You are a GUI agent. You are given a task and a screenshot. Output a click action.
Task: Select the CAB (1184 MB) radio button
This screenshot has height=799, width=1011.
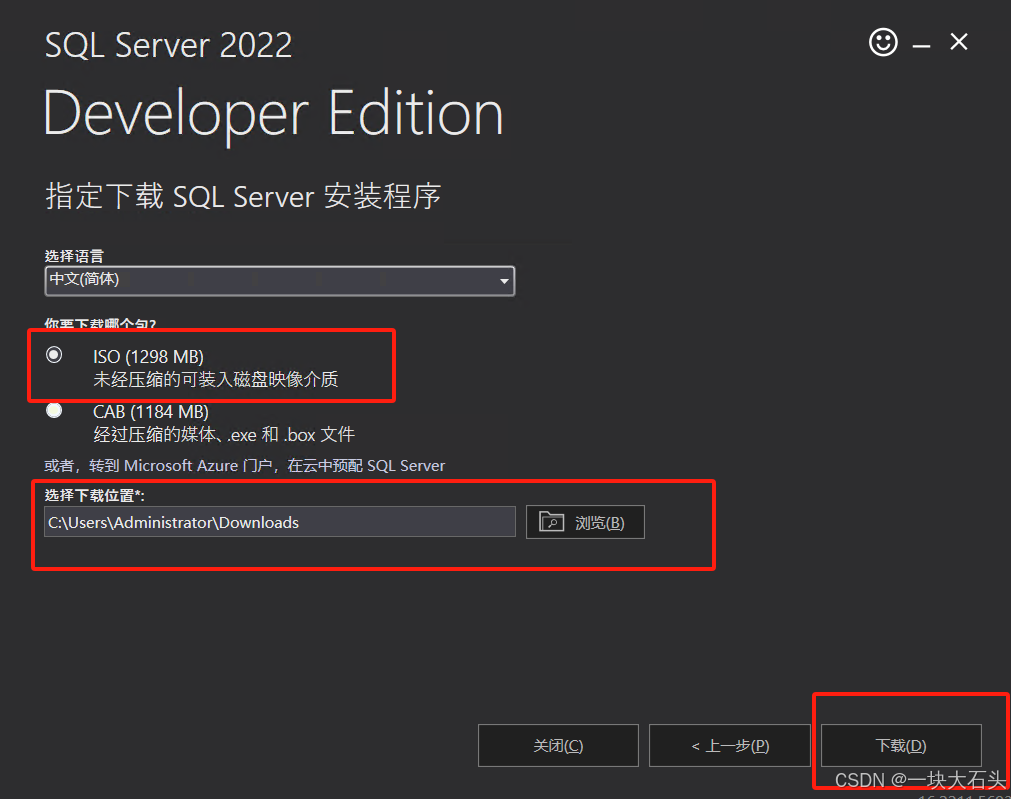coord(54,410)
